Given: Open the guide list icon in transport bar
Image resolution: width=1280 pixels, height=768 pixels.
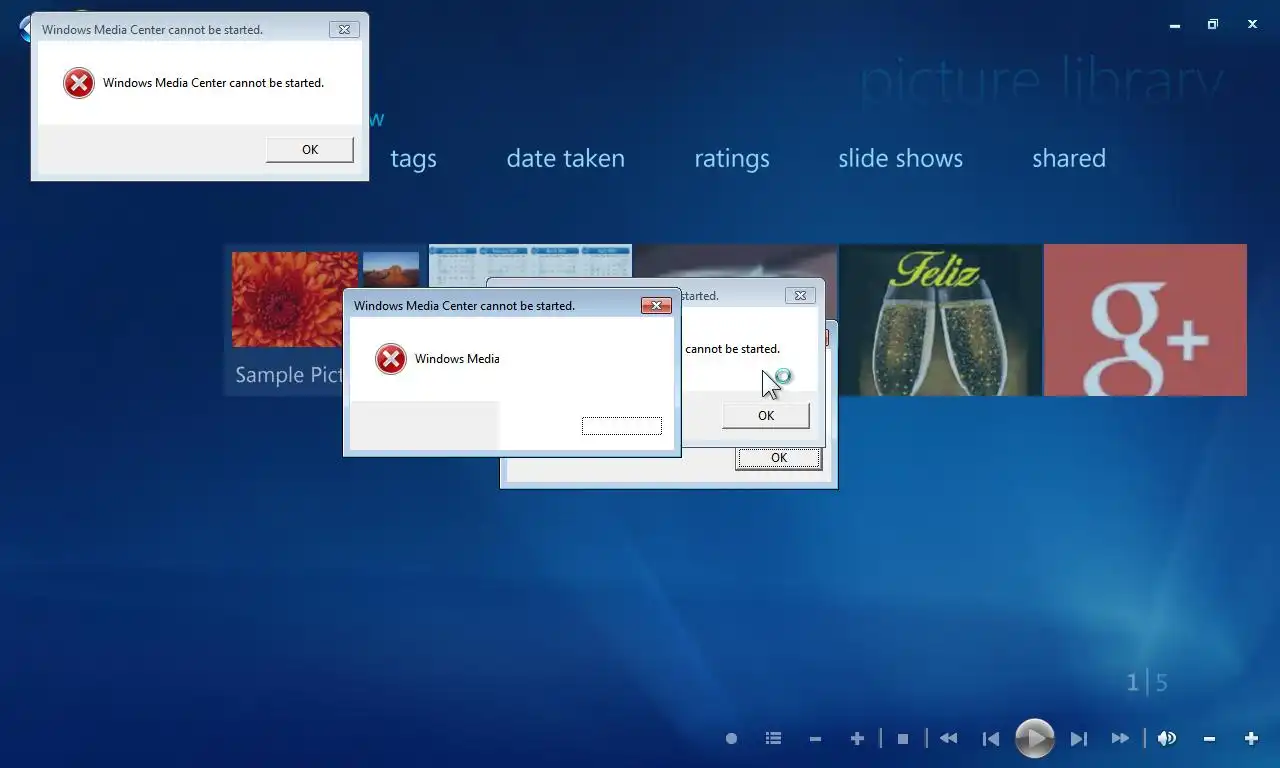Looking at the screenshot, I should (x=773, y=739).
